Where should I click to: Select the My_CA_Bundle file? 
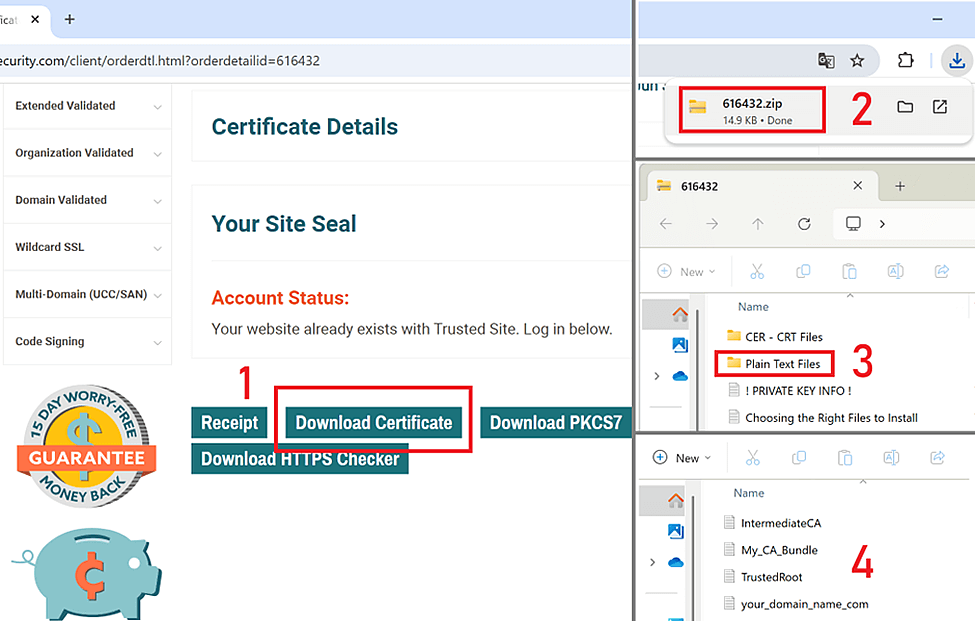(x=778, y=550)
